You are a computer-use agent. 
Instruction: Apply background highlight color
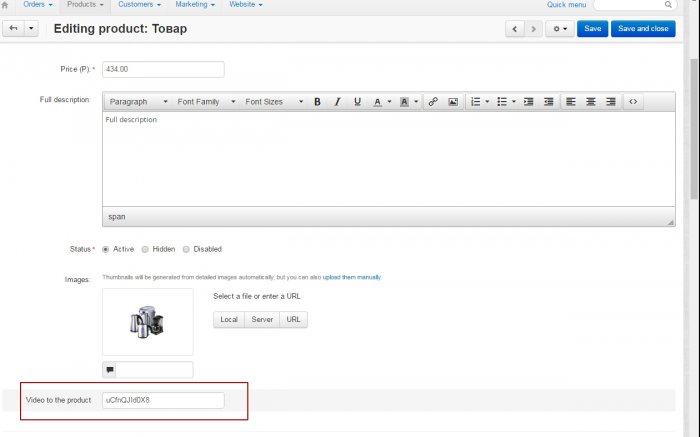click(404, 102)
